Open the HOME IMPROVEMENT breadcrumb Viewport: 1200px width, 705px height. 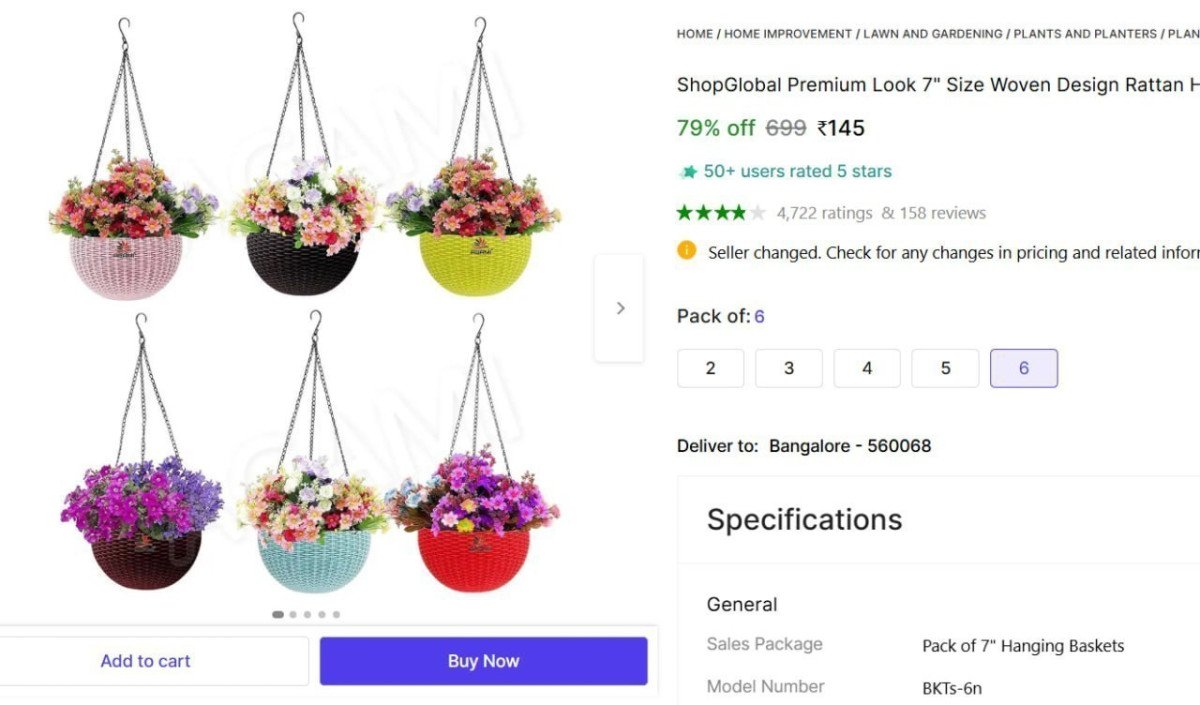click(x=791, y=33)
